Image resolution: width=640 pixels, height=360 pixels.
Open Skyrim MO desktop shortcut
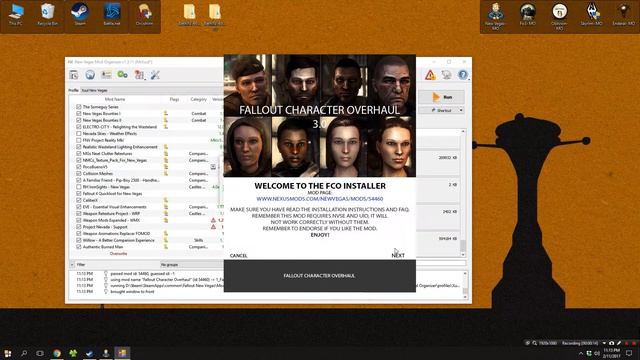(592, 15)
